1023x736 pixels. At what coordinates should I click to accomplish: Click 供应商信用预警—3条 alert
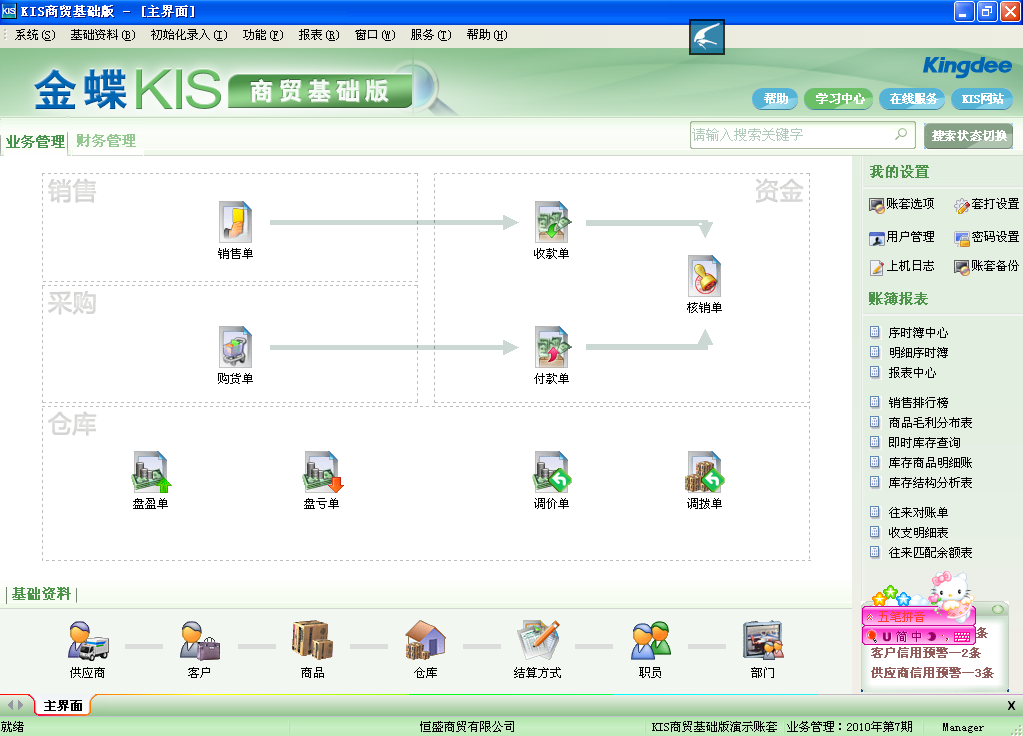point(932,673)
